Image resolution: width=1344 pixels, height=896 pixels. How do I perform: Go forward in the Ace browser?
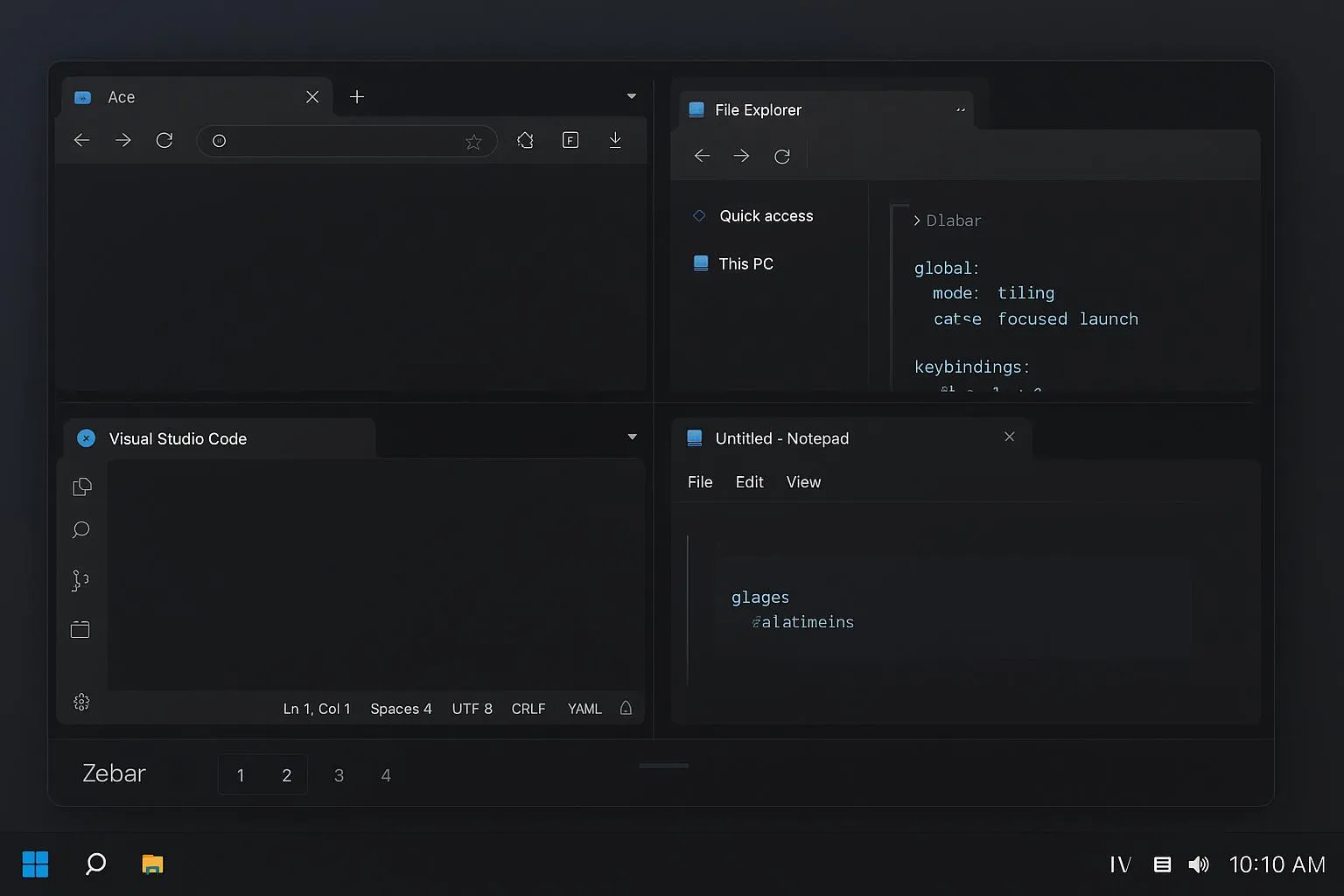tap(122, 140)
